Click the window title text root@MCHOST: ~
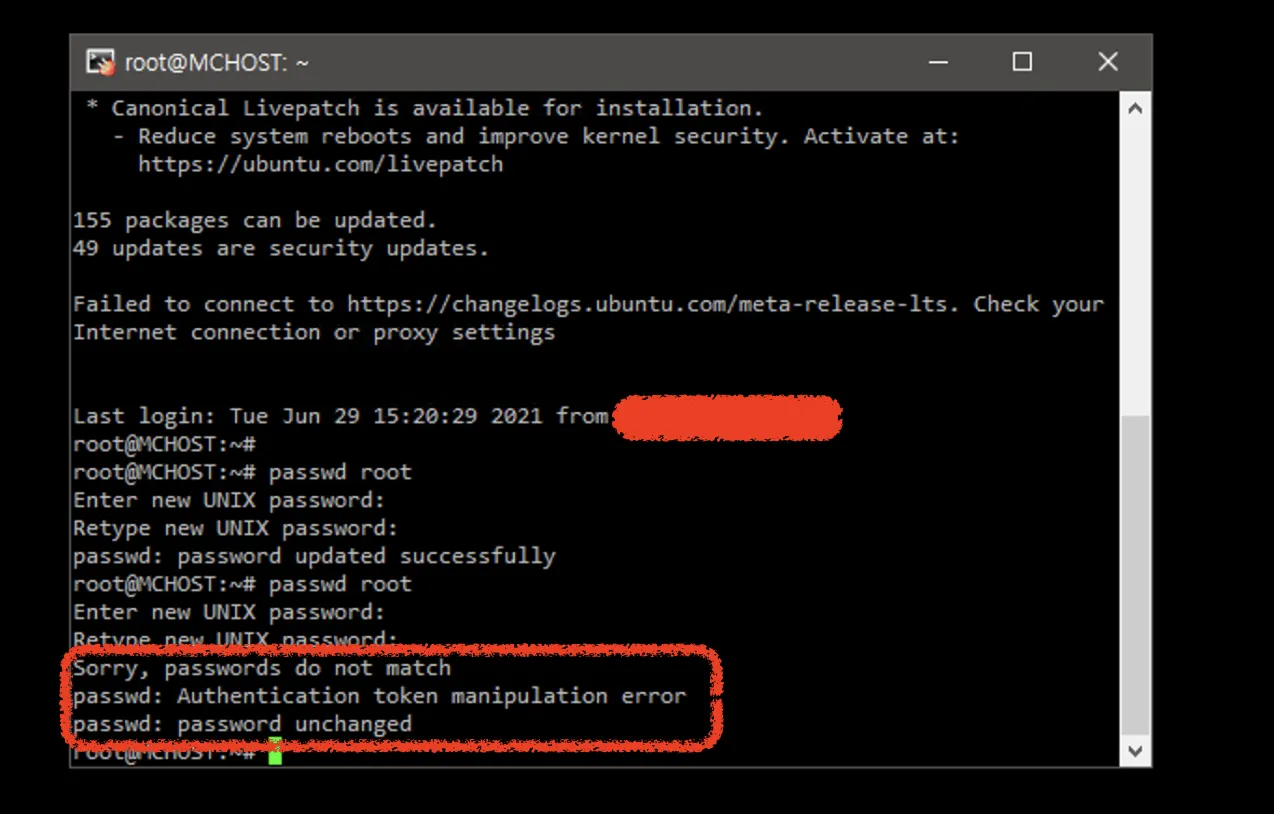 point(216,63)
